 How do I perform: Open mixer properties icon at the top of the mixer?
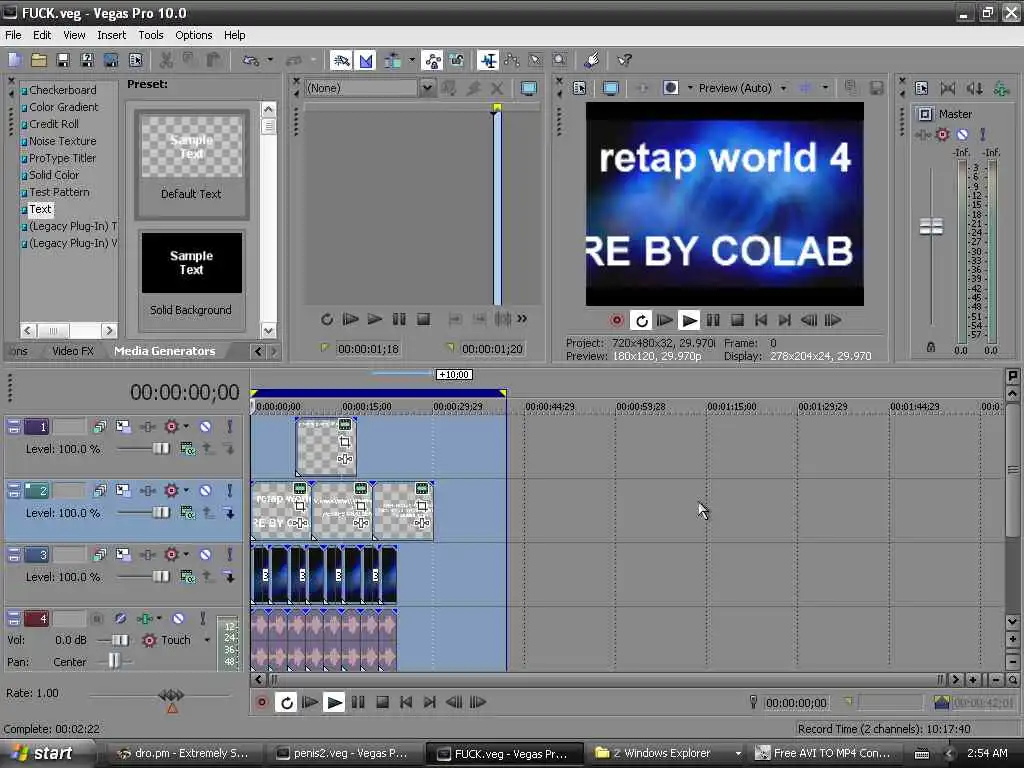[x=921, y=88]
